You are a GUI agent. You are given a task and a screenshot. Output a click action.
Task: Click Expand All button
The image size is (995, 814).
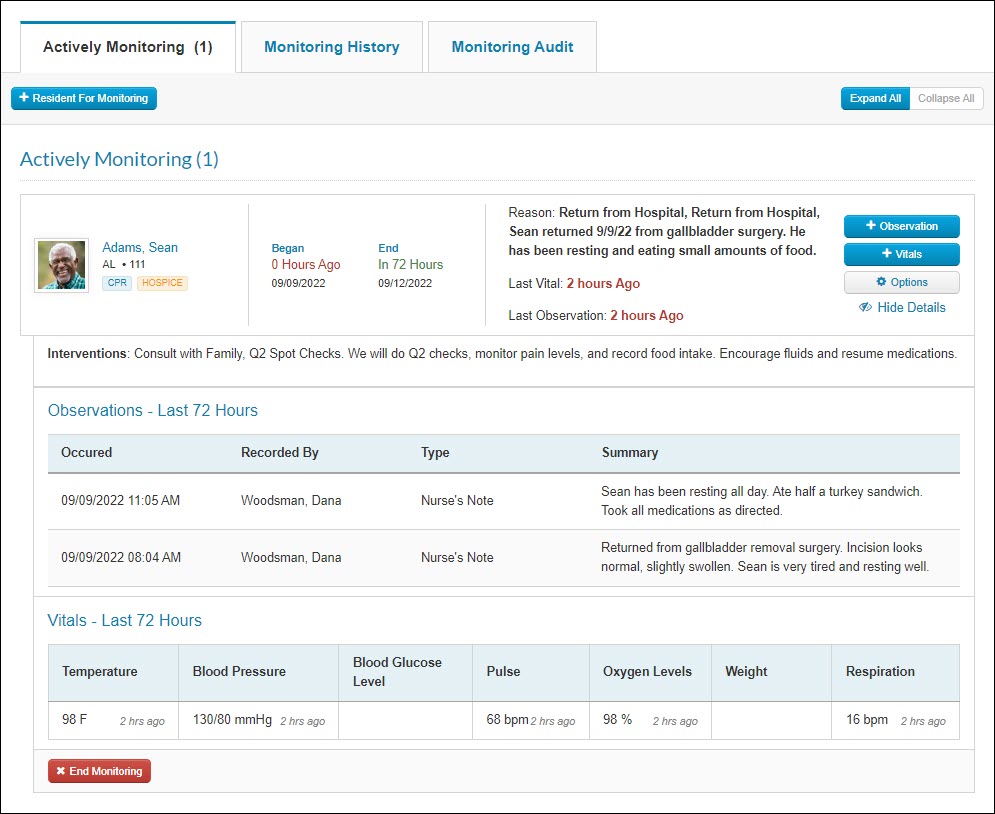[875, 98]
